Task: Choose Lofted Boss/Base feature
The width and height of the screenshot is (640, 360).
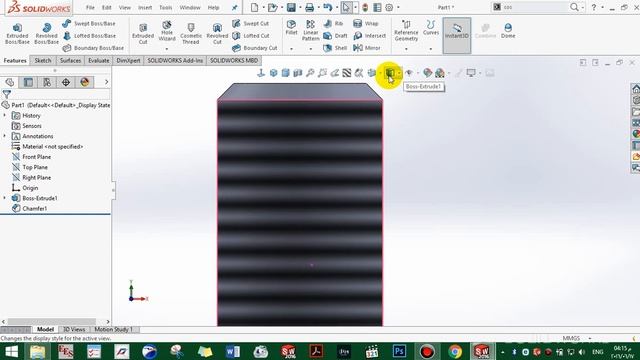Action: [x=89, y=36]
